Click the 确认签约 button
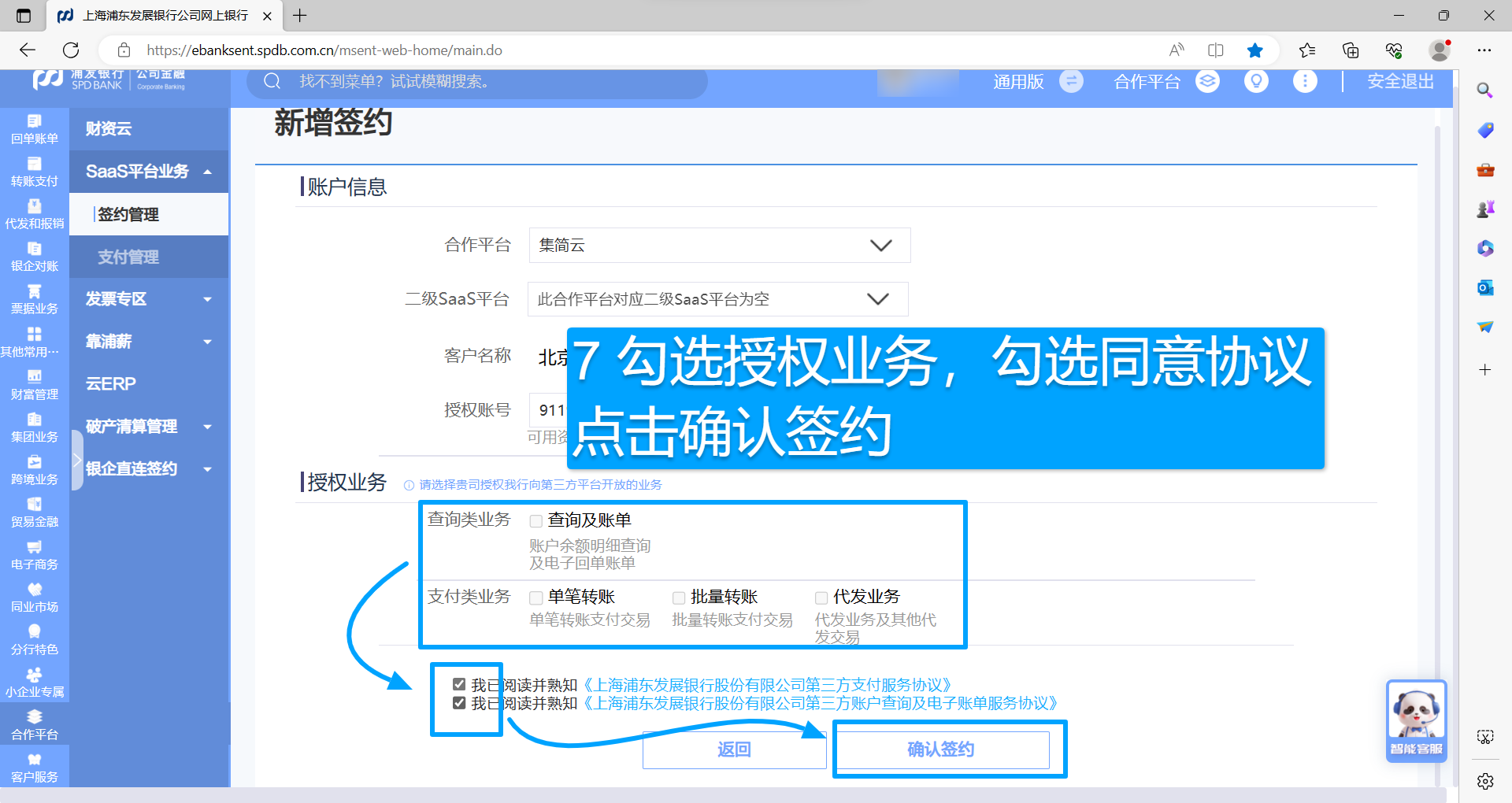 pos(942,749)
